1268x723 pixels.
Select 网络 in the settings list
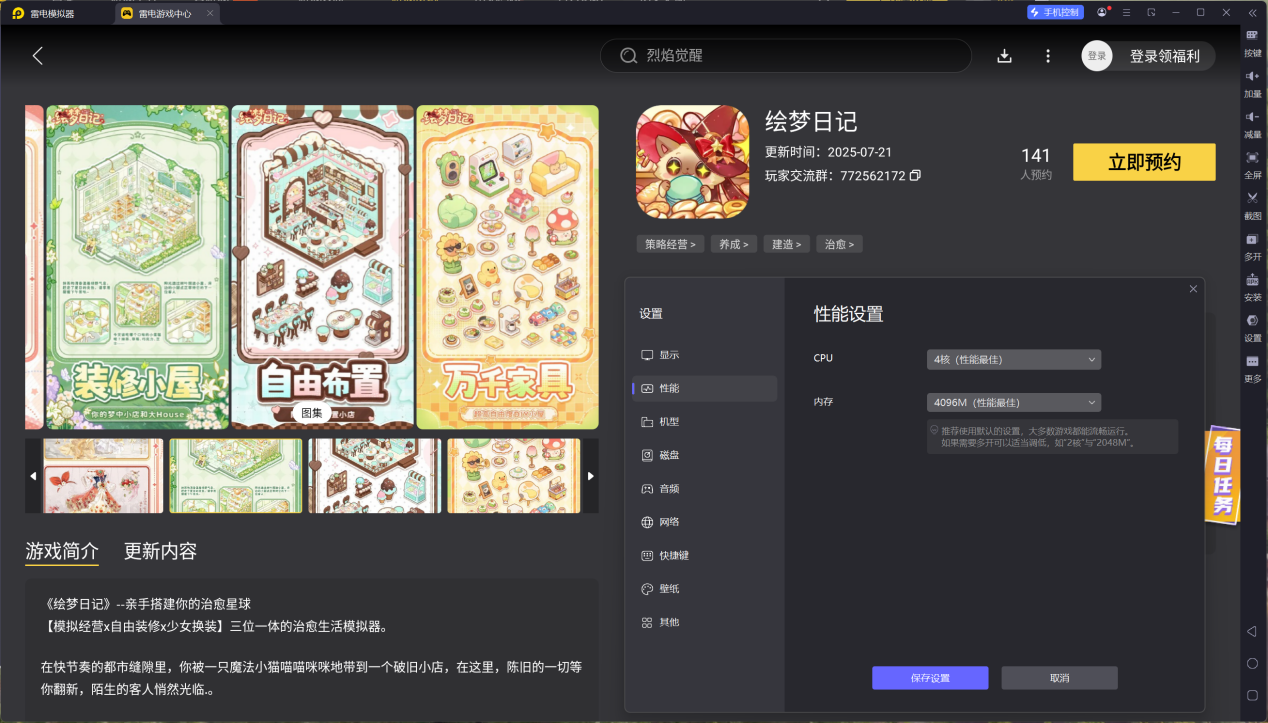coord(705,522)
